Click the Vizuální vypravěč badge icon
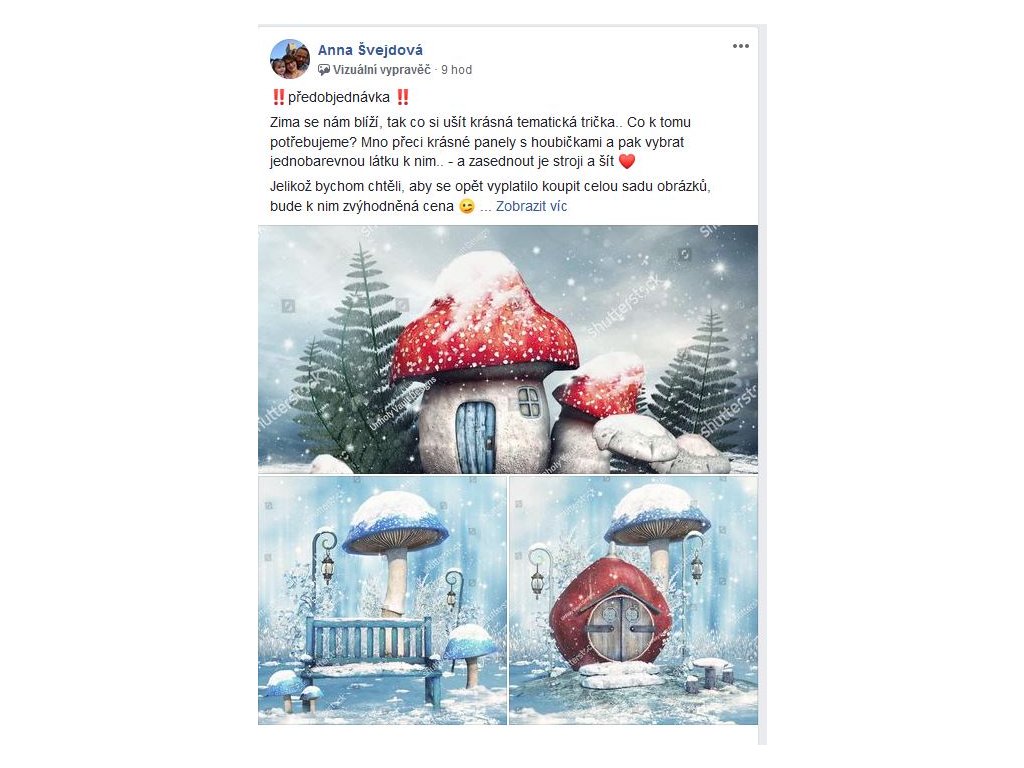Image resolution: width=1024 pixels, height=768 pixels. (324, 70)
